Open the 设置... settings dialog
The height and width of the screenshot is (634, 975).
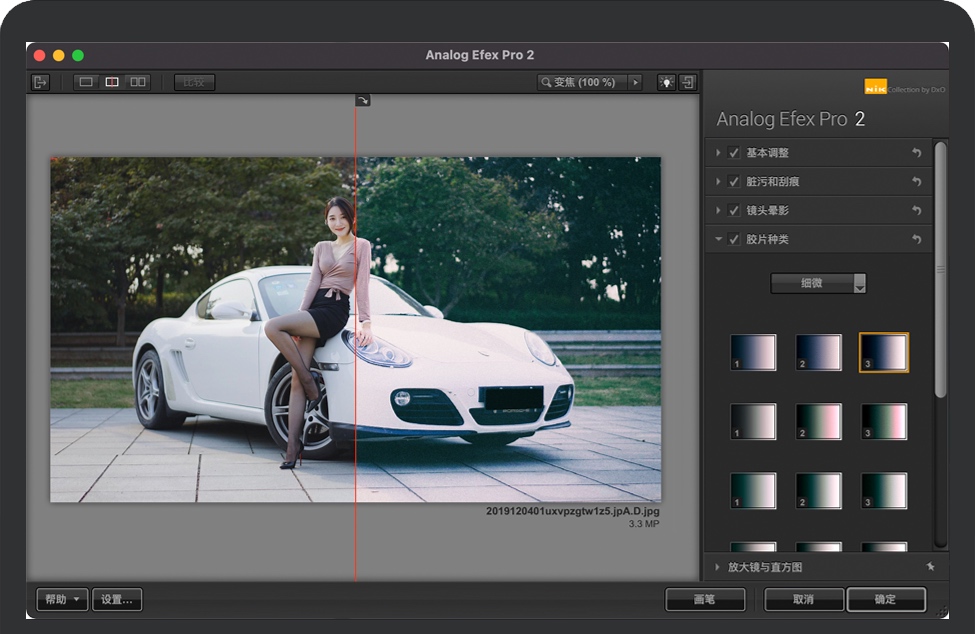pos(117,600)
